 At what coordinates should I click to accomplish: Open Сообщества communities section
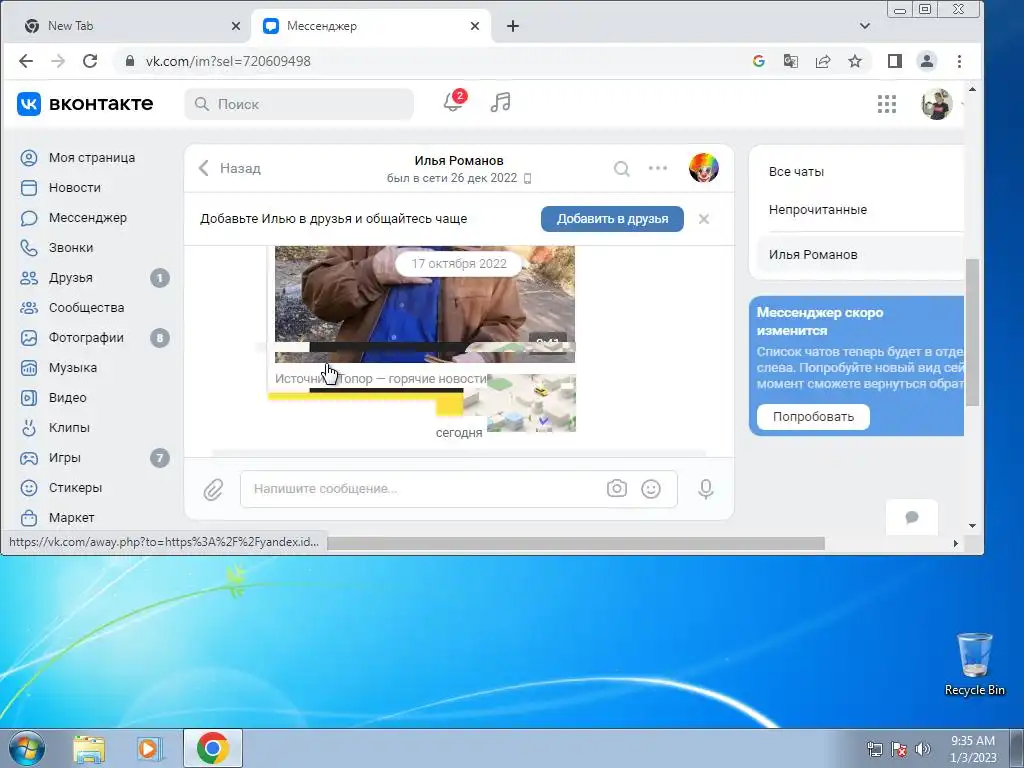coord(86,308)
